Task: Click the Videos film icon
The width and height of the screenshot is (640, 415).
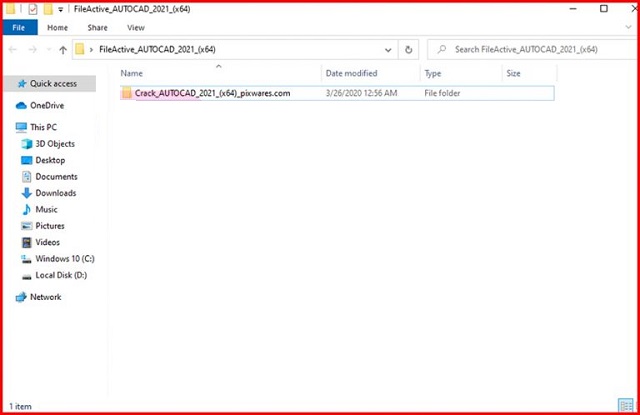Action: pyautogui.click(x=27, y=242)
